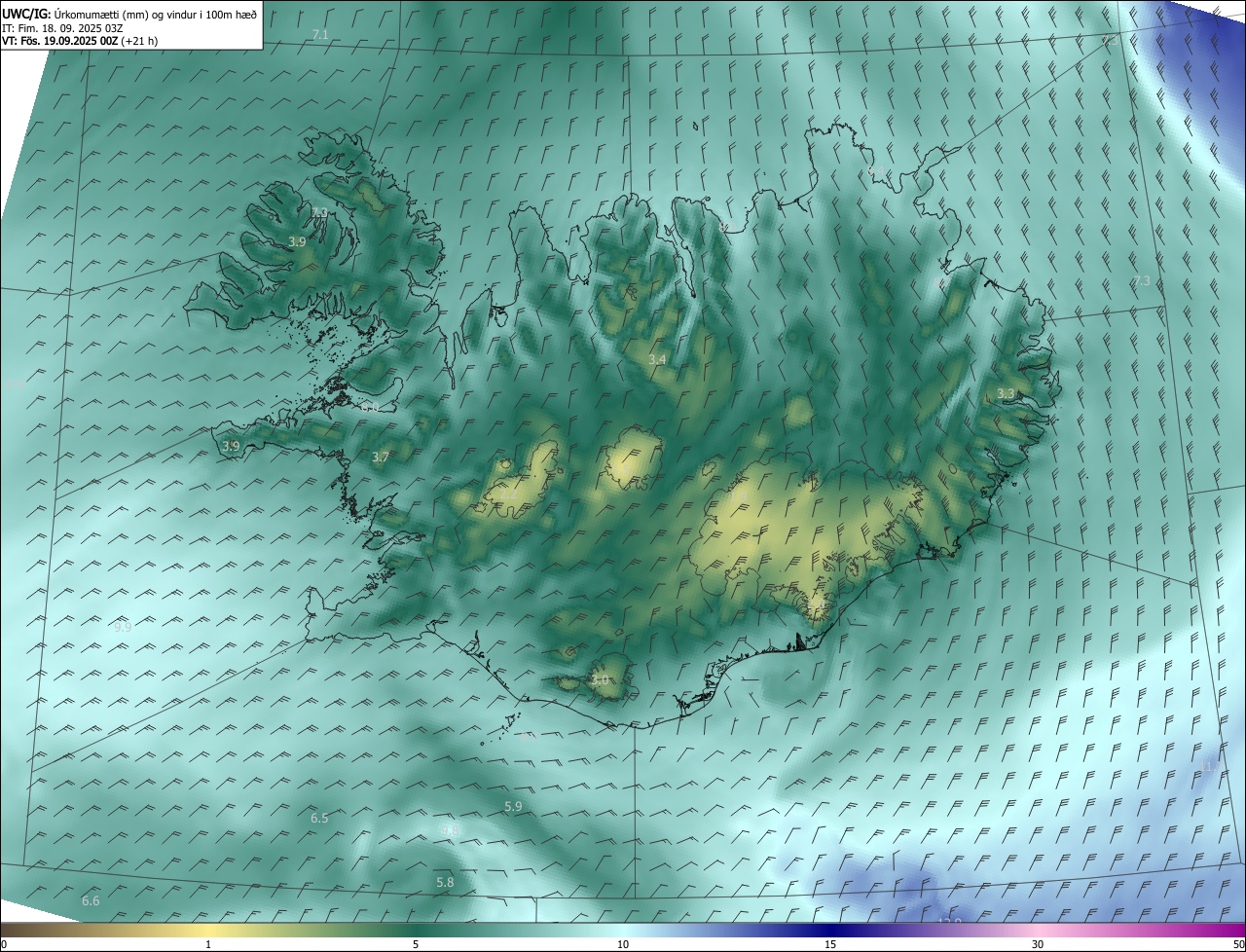Viewport: 1246px width, 952px height.
Task: Click the '3.4' value label in north Iceland
Action: (657, 360)
